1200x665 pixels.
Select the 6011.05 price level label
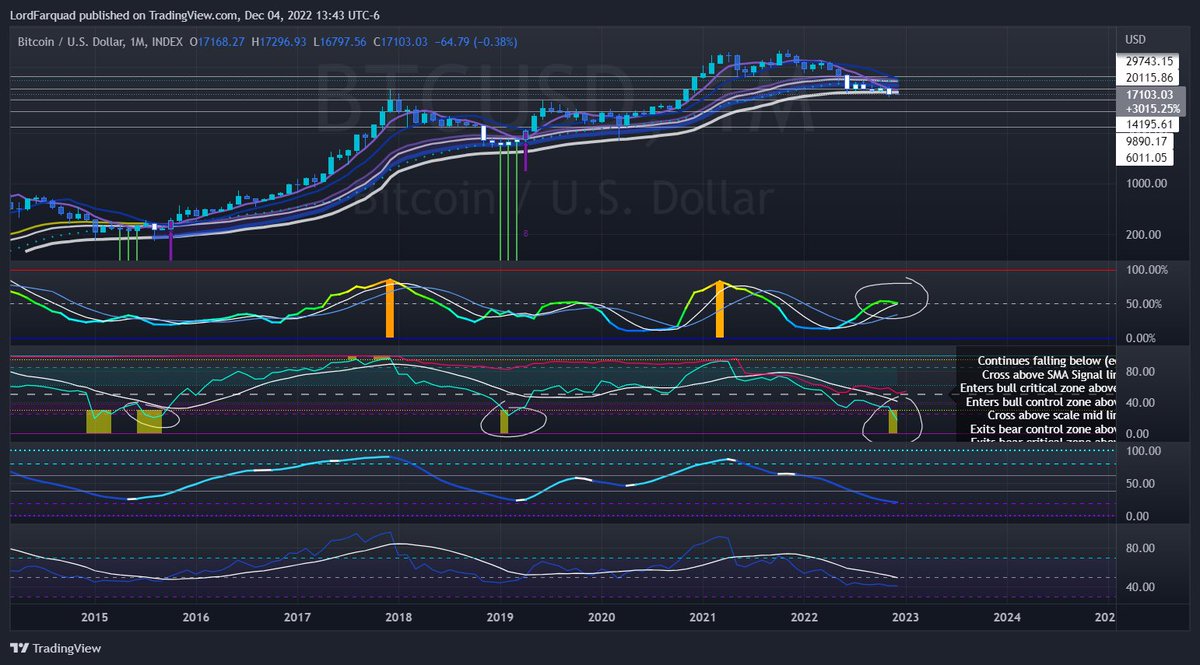point(1144,157)
